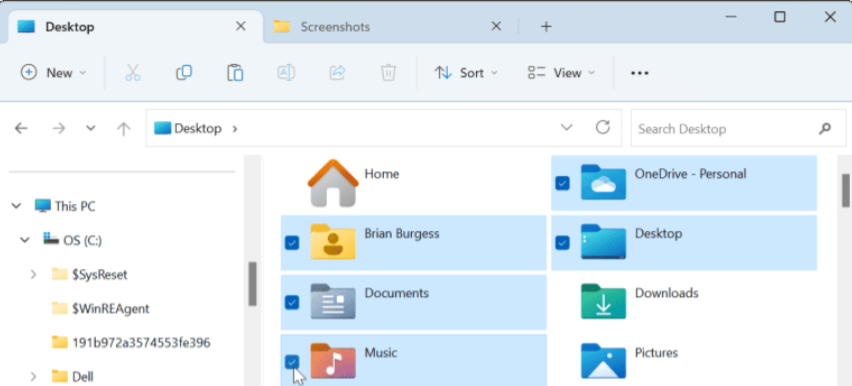Go up one level with up arrow
This screenshot has width=852, height=386.
pos(124,128)
